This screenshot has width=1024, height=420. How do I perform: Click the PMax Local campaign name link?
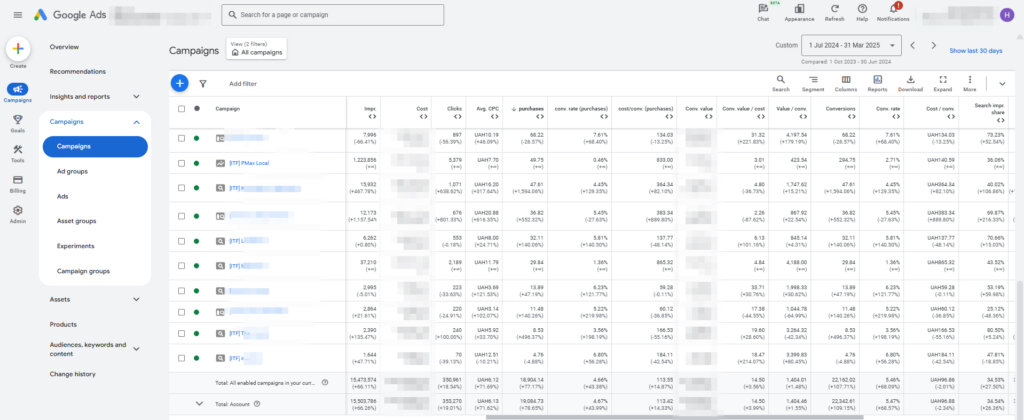(x=250, y=163)
